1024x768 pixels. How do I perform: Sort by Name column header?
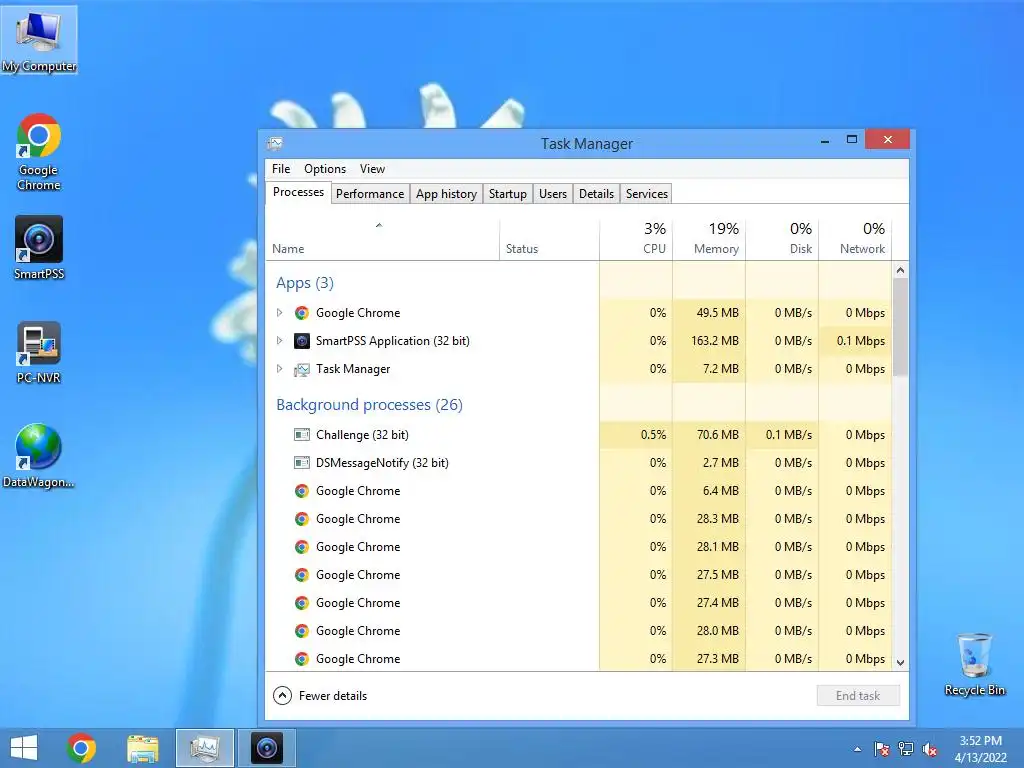coord(383,239)
